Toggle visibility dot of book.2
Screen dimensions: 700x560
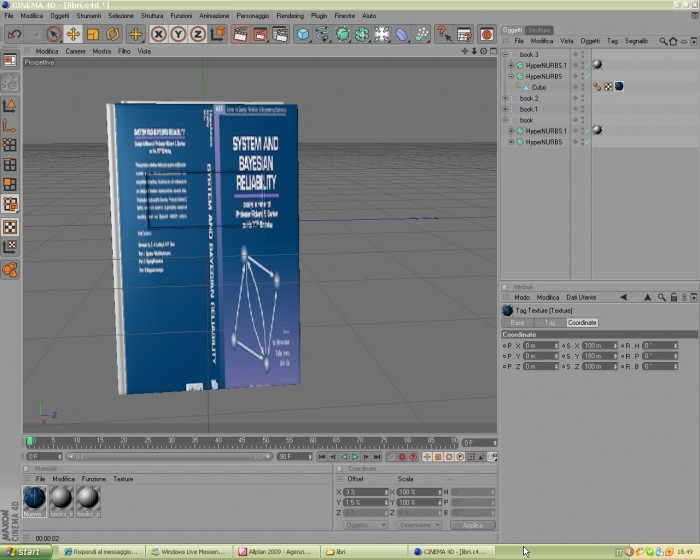(575, 98)
